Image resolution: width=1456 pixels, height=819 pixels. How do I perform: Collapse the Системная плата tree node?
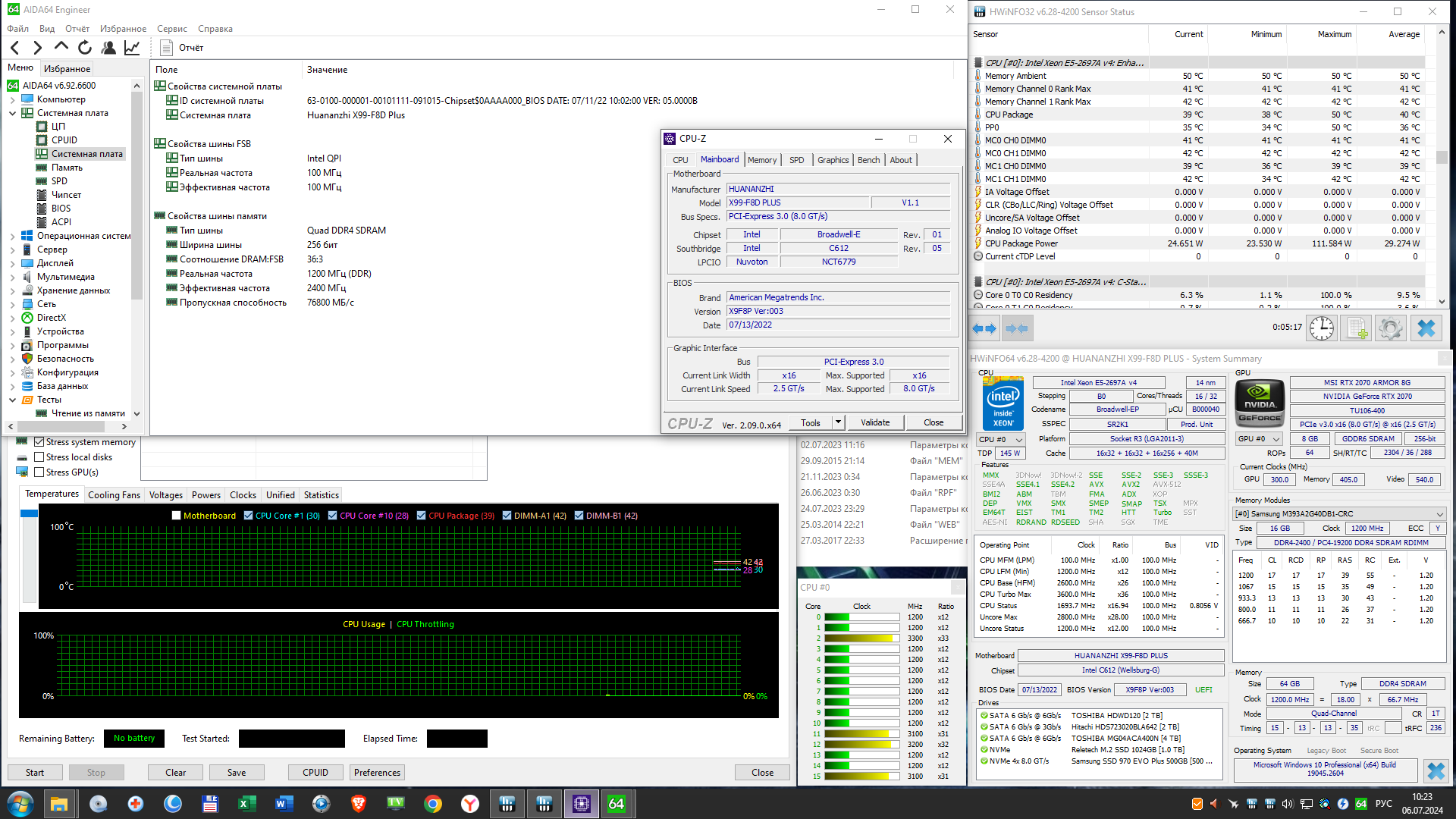pyautogui.click(x=12, y=113)
